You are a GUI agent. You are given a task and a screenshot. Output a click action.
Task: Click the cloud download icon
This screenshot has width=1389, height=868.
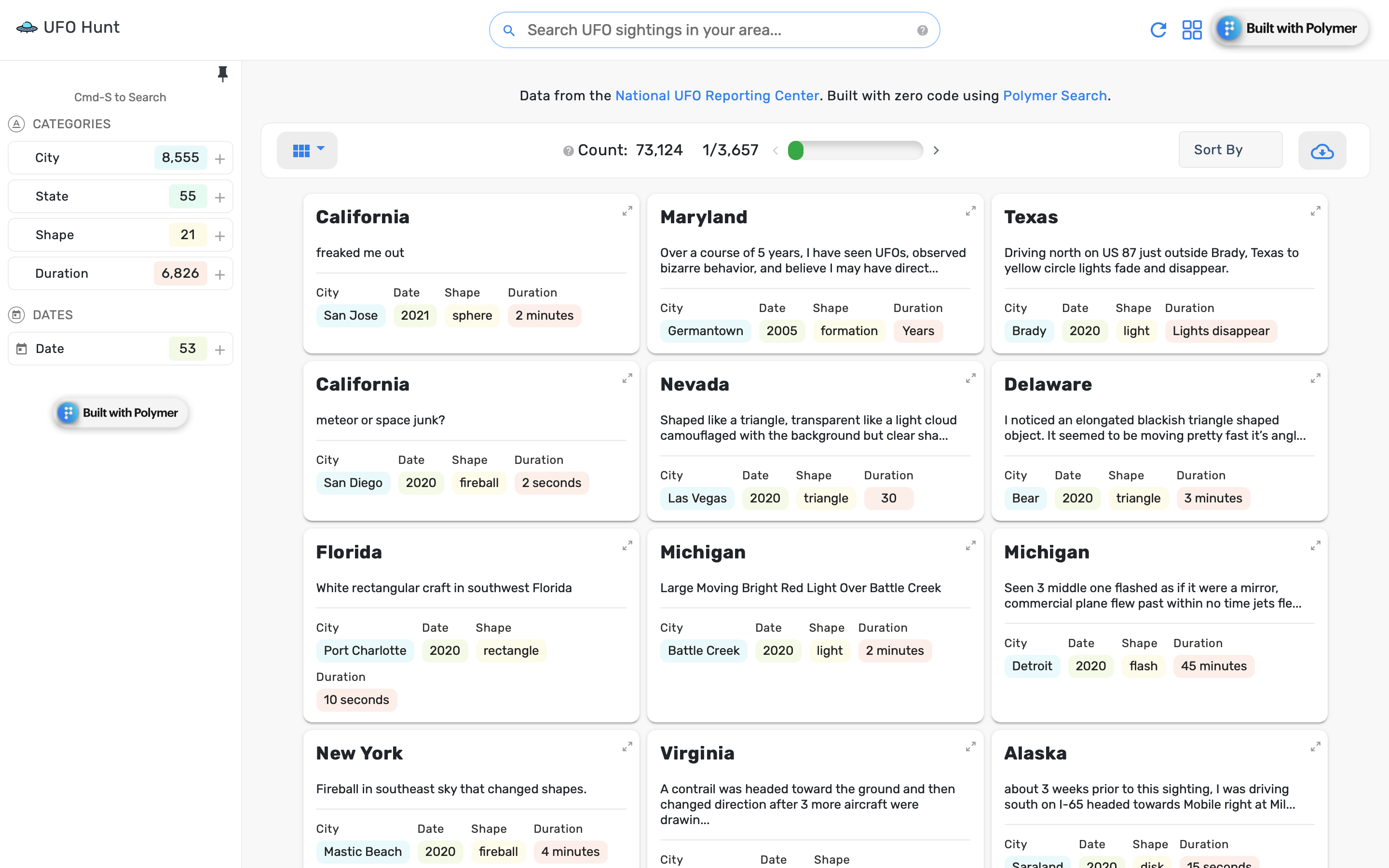[1321, 150]
